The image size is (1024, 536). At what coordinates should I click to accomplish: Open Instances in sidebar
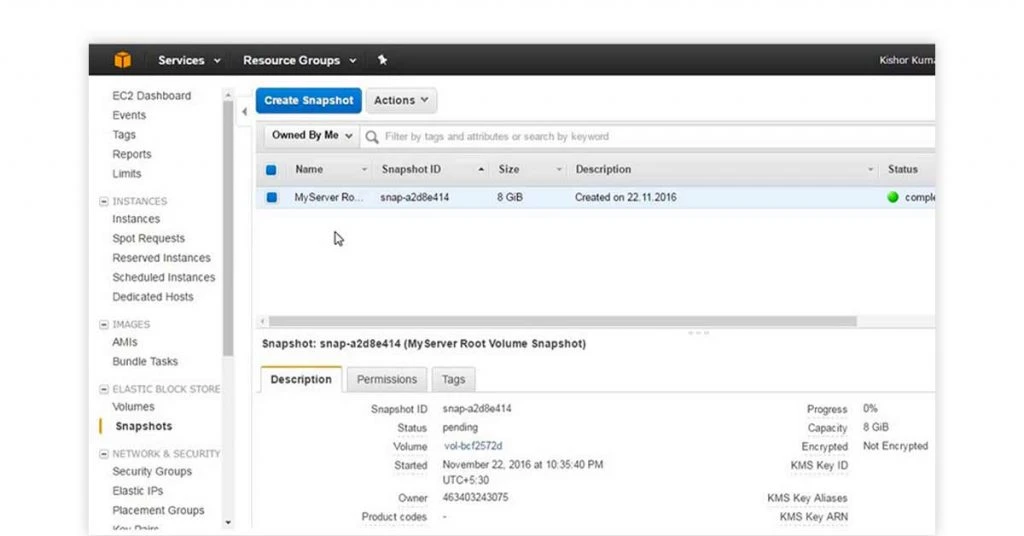click(136, 219)
